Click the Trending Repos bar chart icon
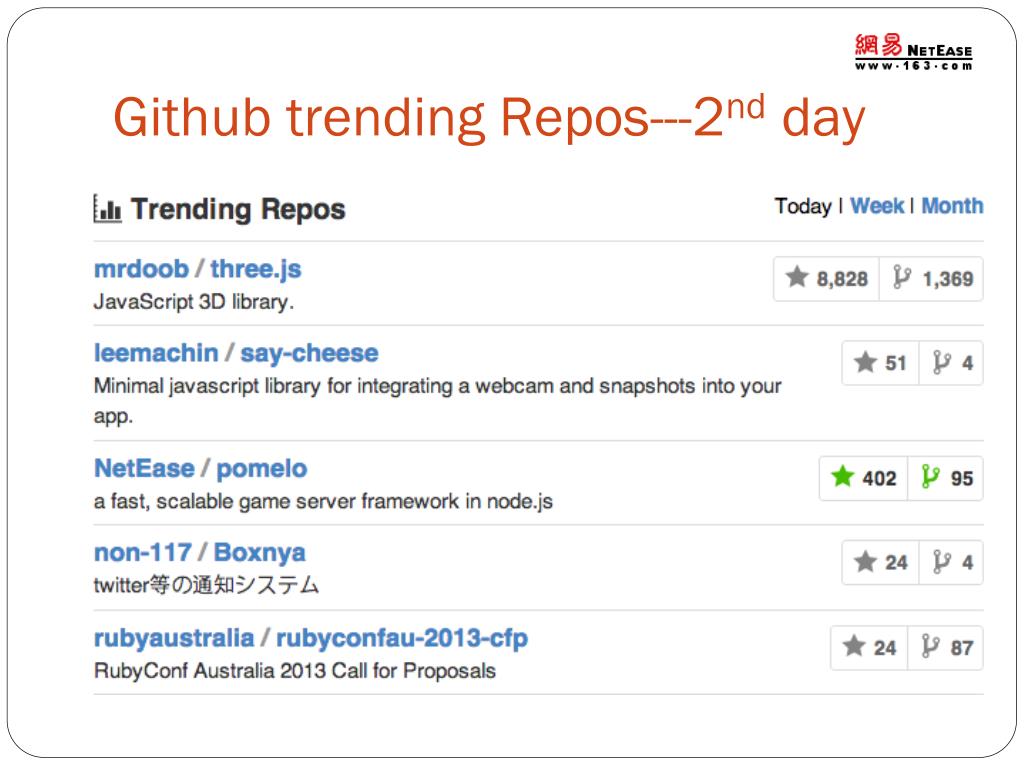Viewport: 1024px width, 768px height. tap(107, 209)
